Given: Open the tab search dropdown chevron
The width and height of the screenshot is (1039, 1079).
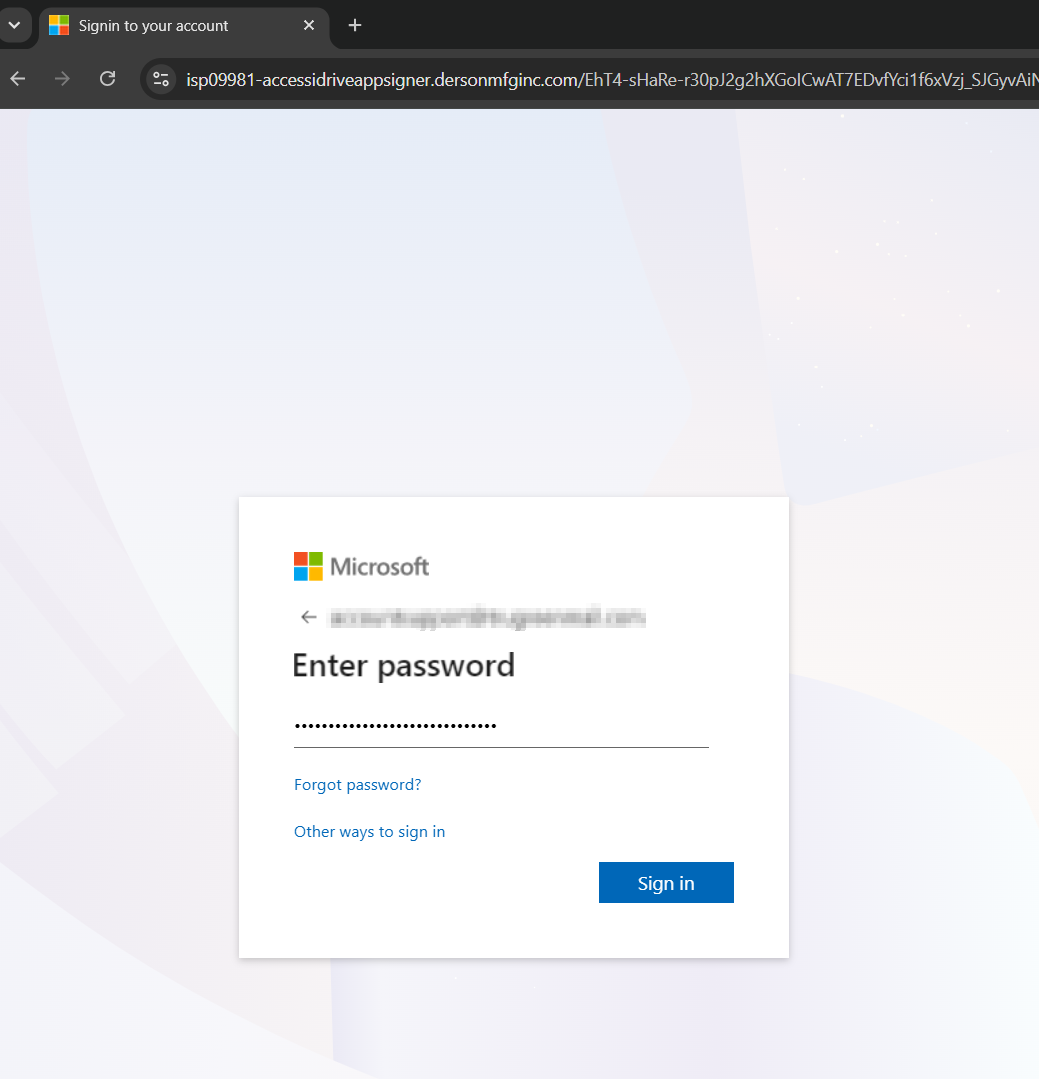Looking at the screenshot, I should pyautogui.click(x=14, y=25).
